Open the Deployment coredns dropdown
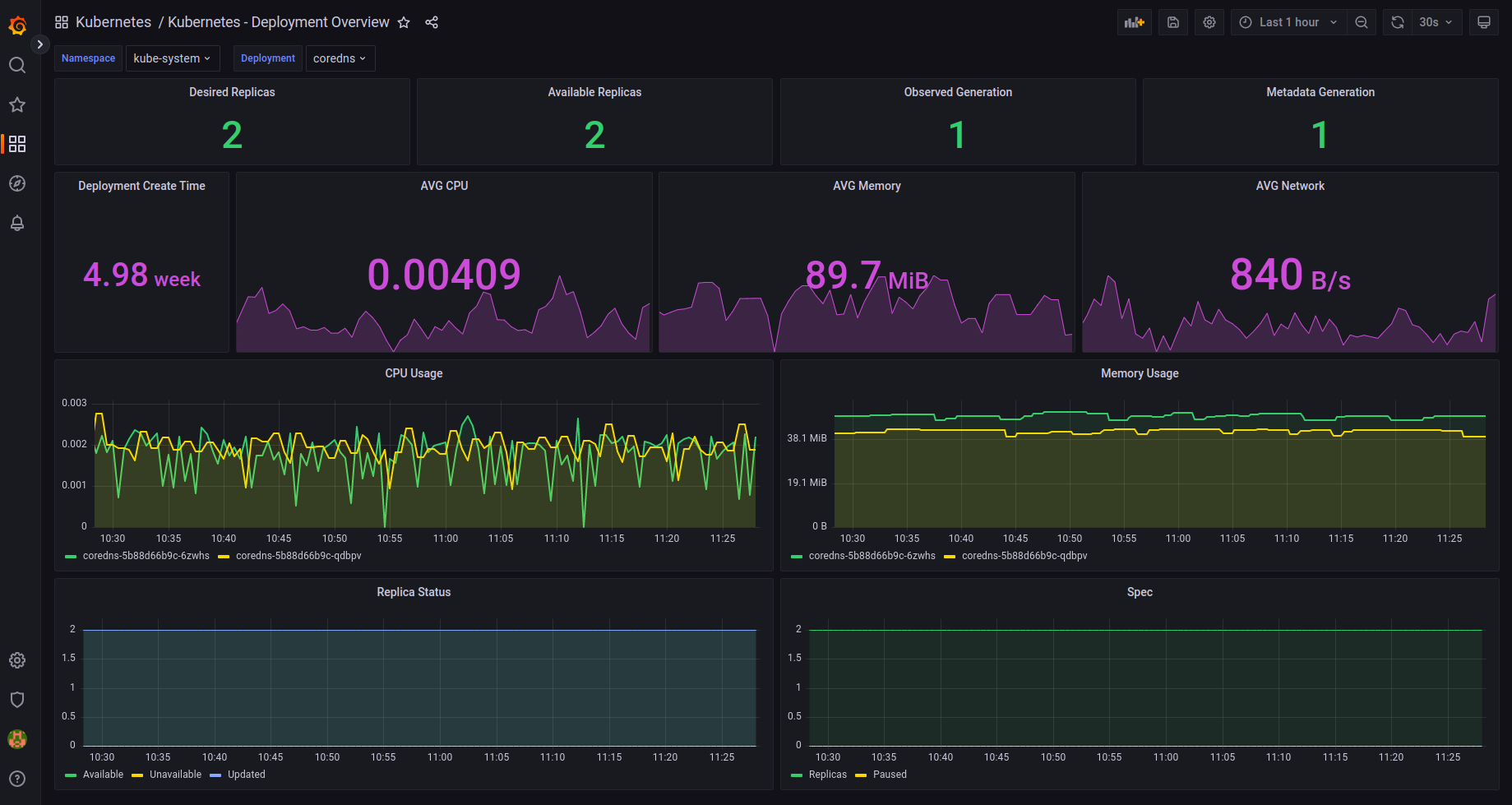 point(340,58)
